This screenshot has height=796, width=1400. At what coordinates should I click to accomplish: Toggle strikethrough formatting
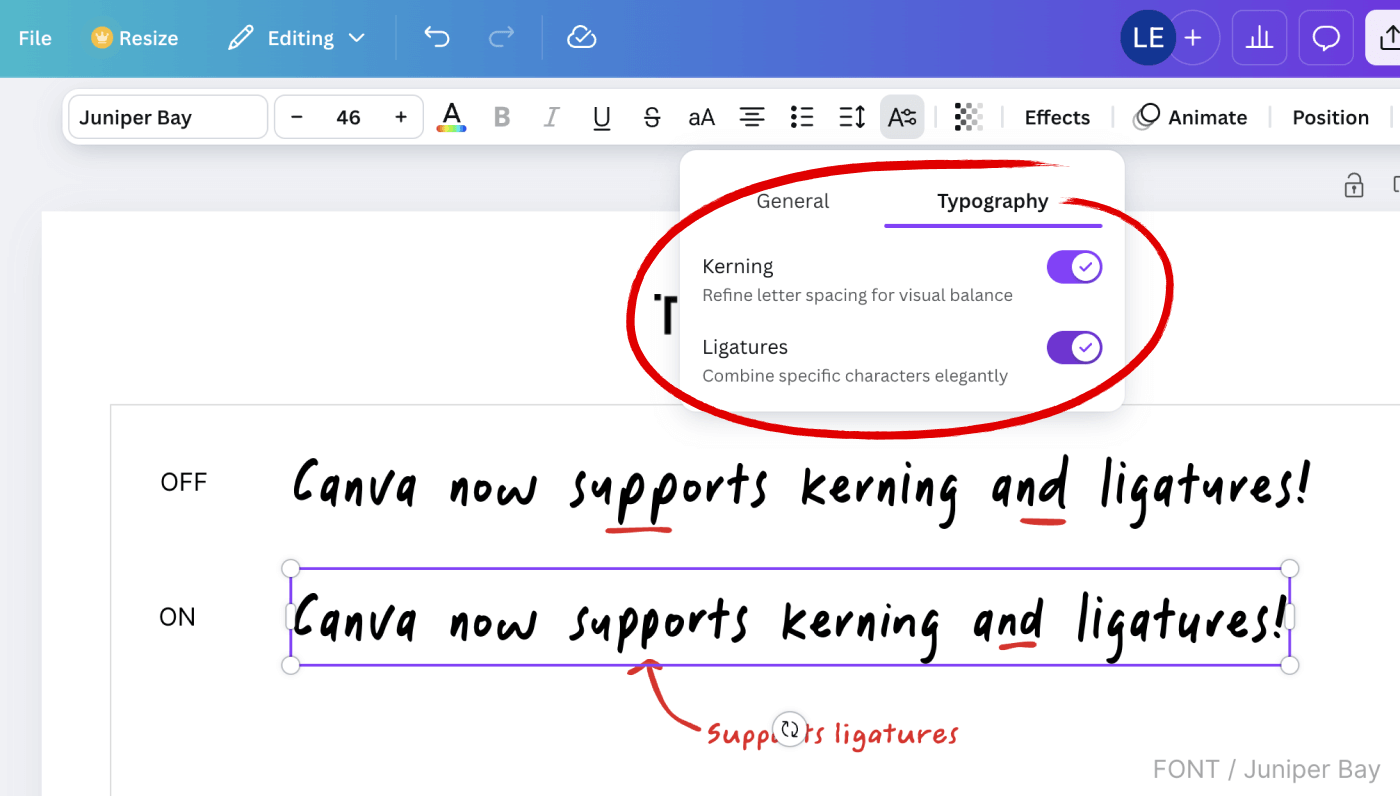652,117
